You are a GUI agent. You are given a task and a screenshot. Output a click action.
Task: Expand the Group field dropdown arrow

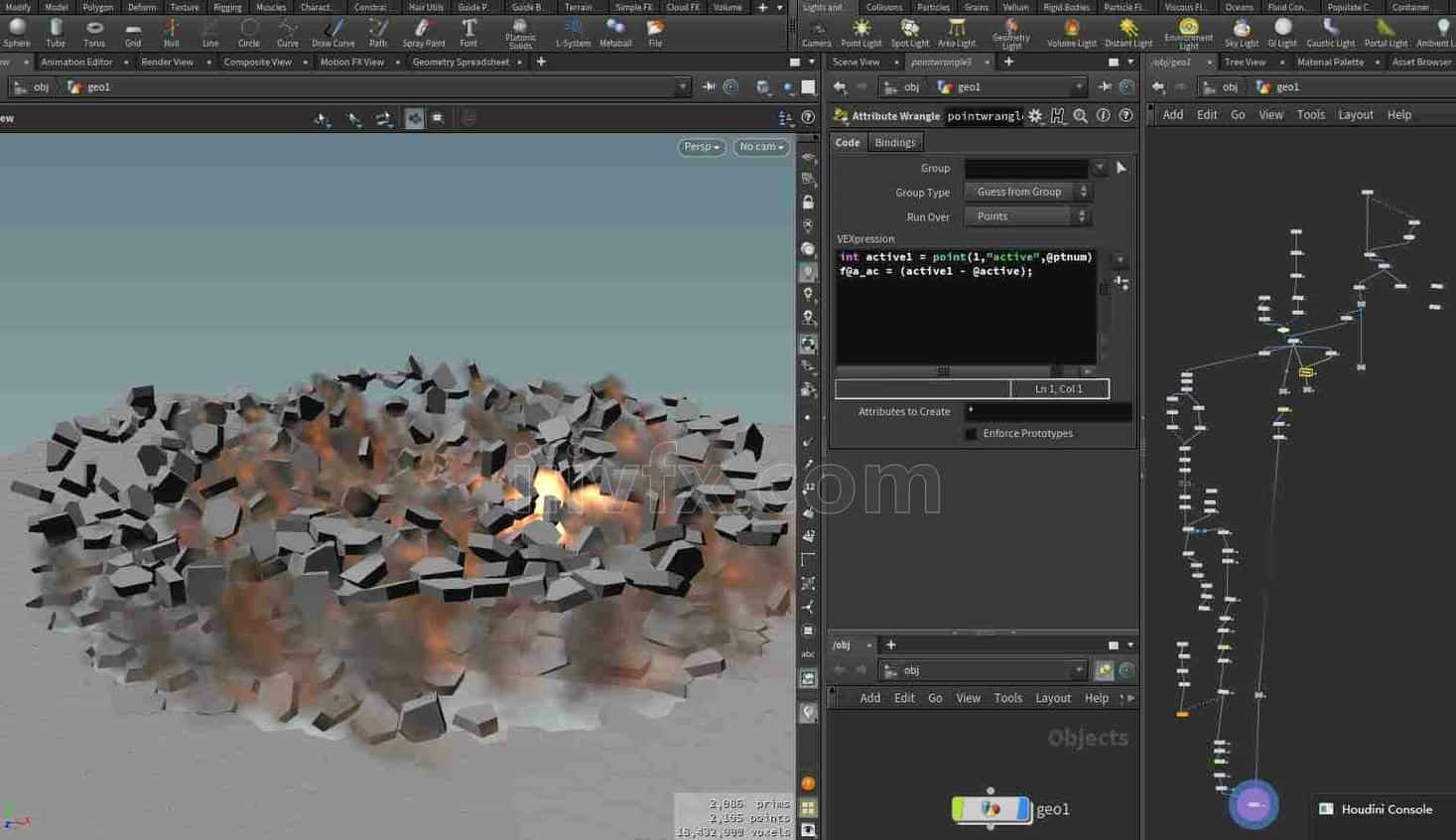pos(1099,168)
